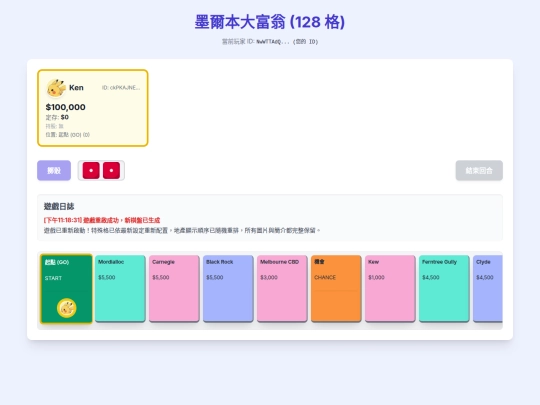Click the $3,000 price on Melbourne CBD

pyautogui.click(x=269, y=277)
